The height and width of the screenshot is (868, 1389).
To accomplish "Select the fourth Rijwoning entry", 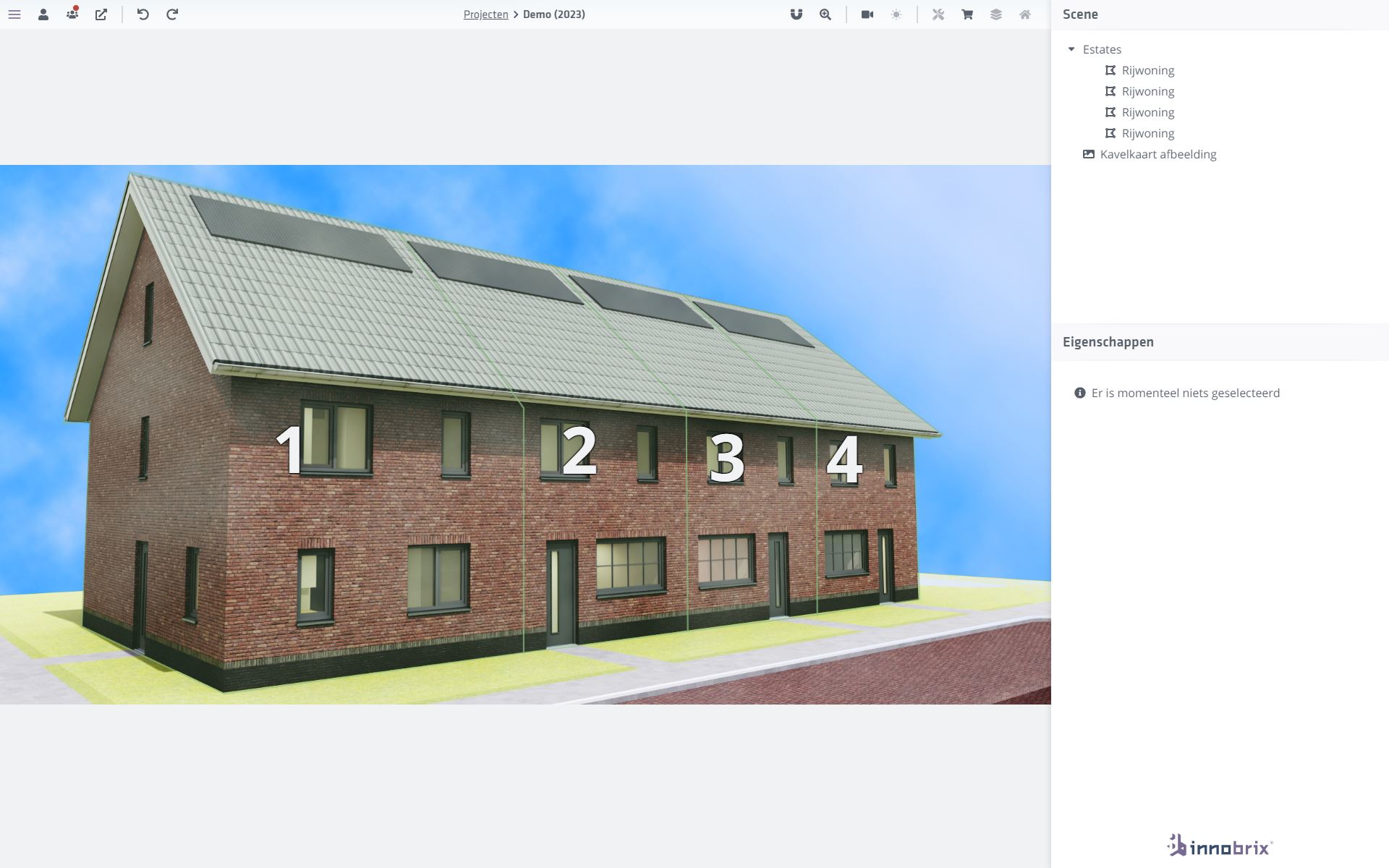I will pyautogui.click(x=1147, y=133).
